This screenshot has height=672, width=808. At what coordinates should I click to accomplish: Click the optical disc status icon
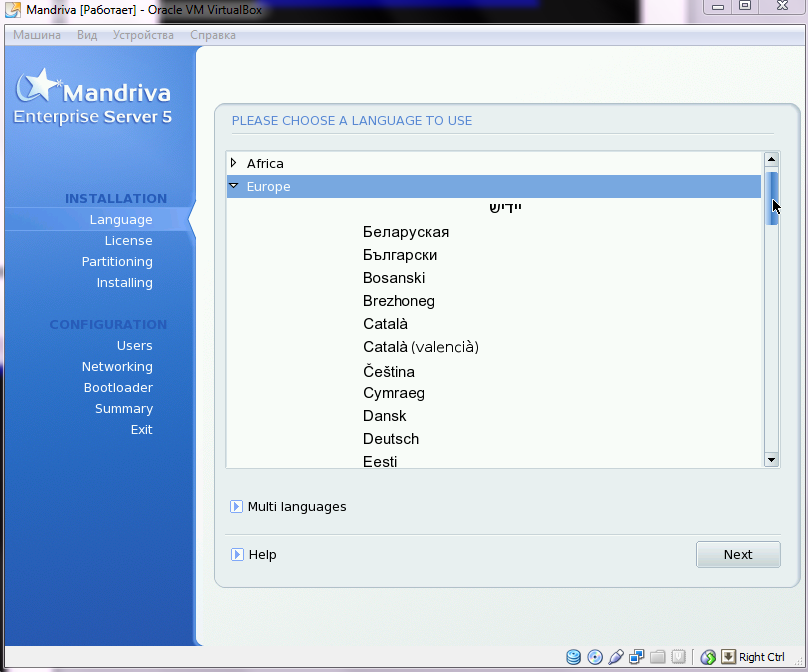(595, 657)
